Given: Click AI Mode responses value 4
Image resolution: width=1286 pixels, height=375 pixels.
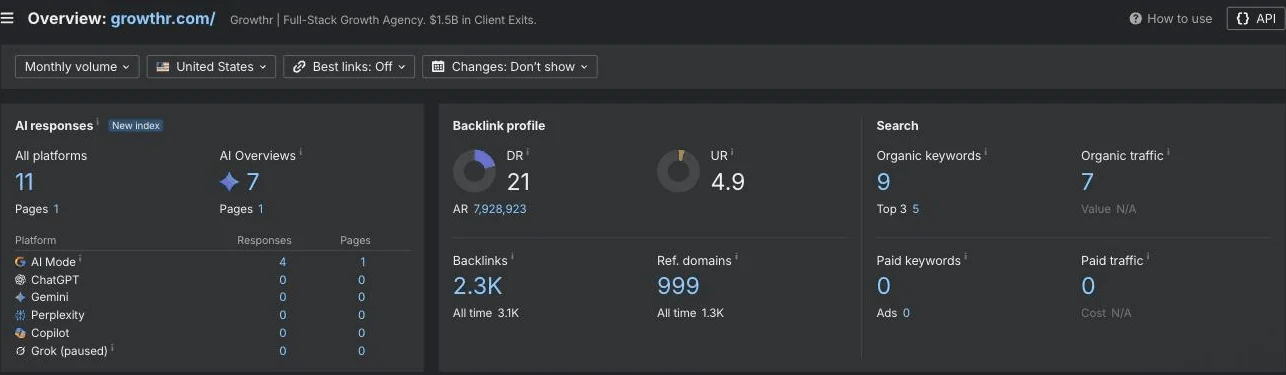Looking at the screenshot, I should pos(283,262).
